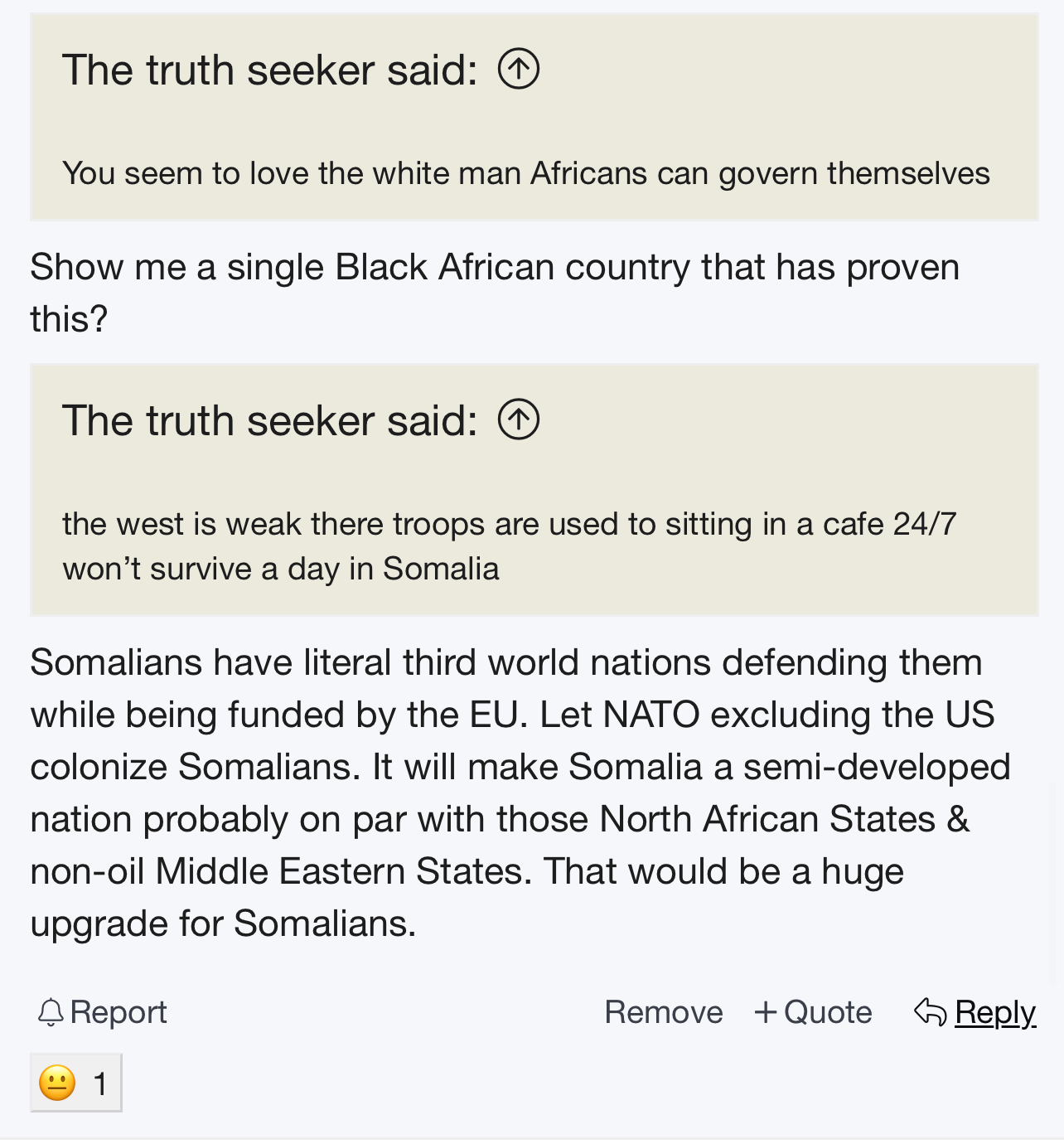Click the bell icon next to Report
Image resolution: width=1064 pixels, height=1144 pixels.
[51, 1012]
